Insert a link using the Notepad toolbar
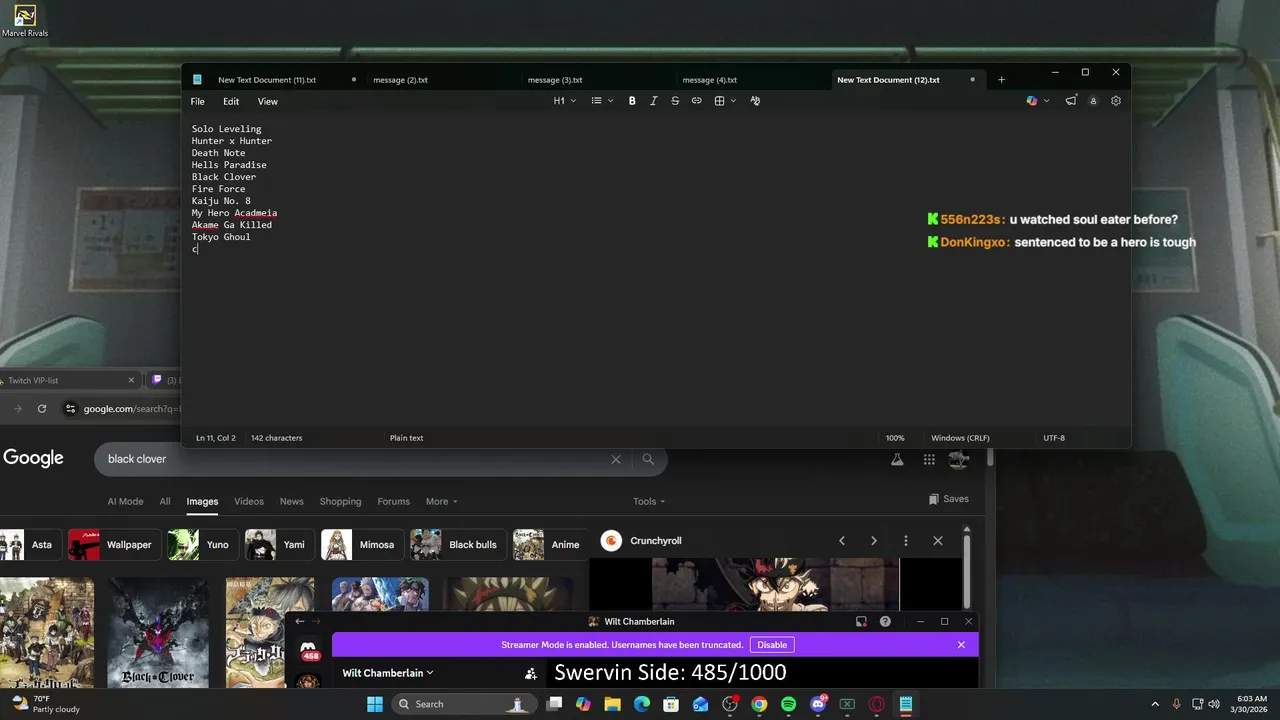 (696, 101)
